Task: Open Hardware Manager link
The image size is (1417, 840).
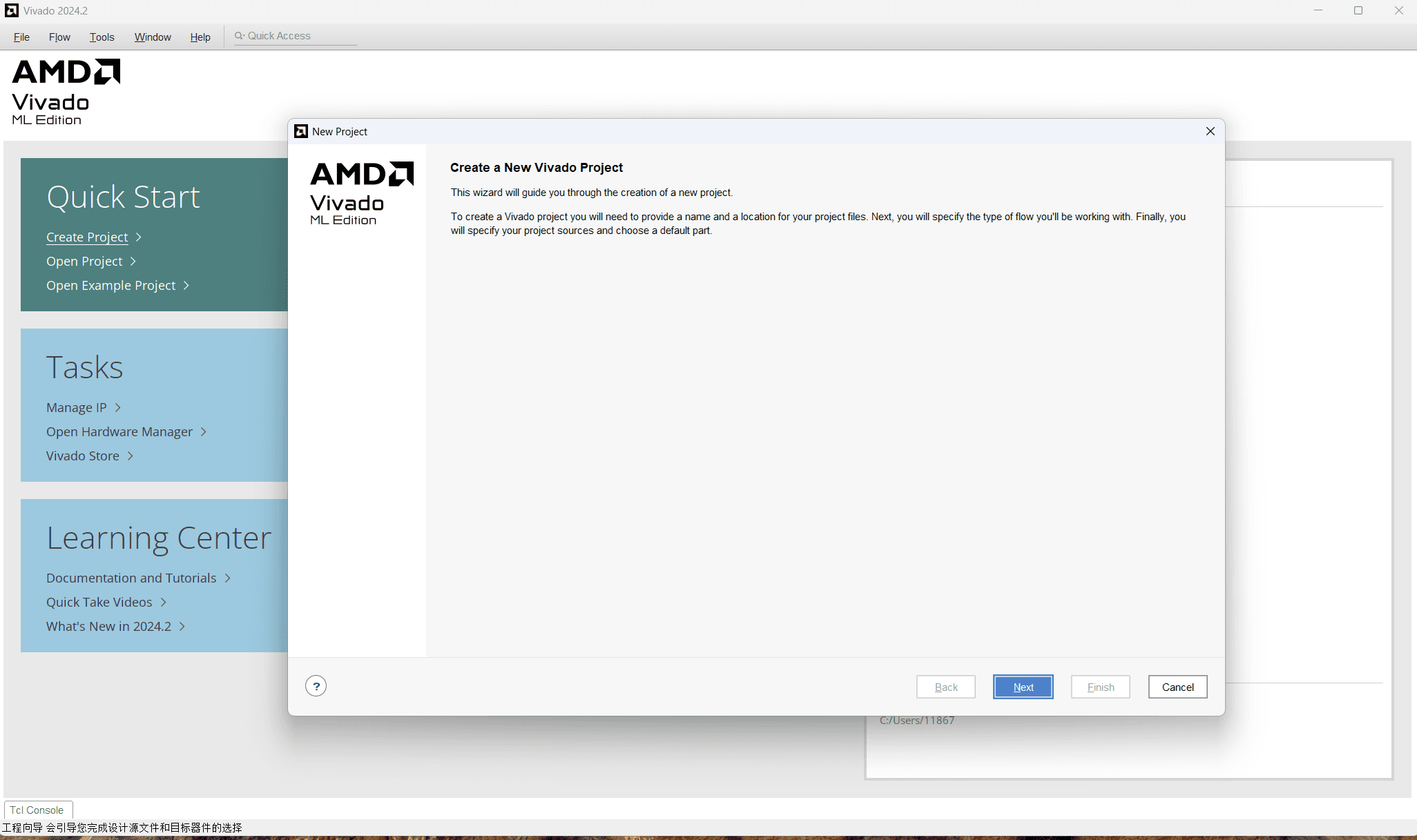Action: tap(119, 431)
